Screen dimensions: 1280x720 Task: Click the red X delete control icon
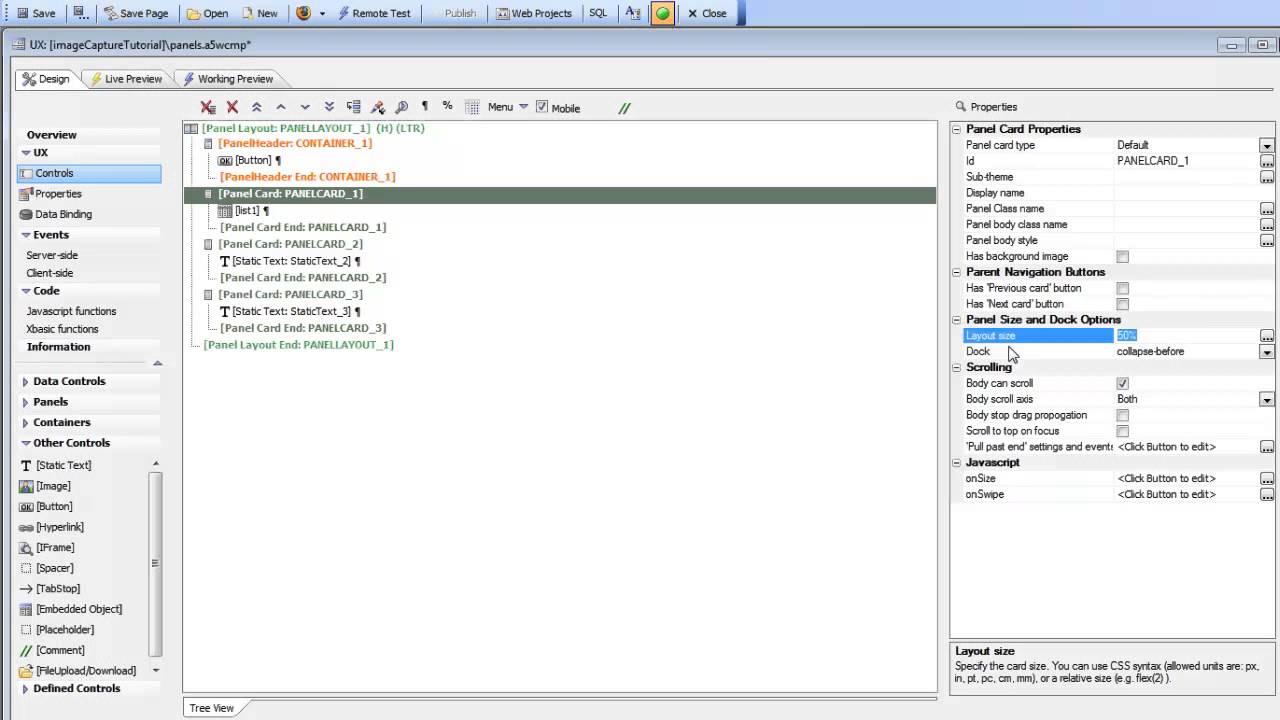click(232, 107)
